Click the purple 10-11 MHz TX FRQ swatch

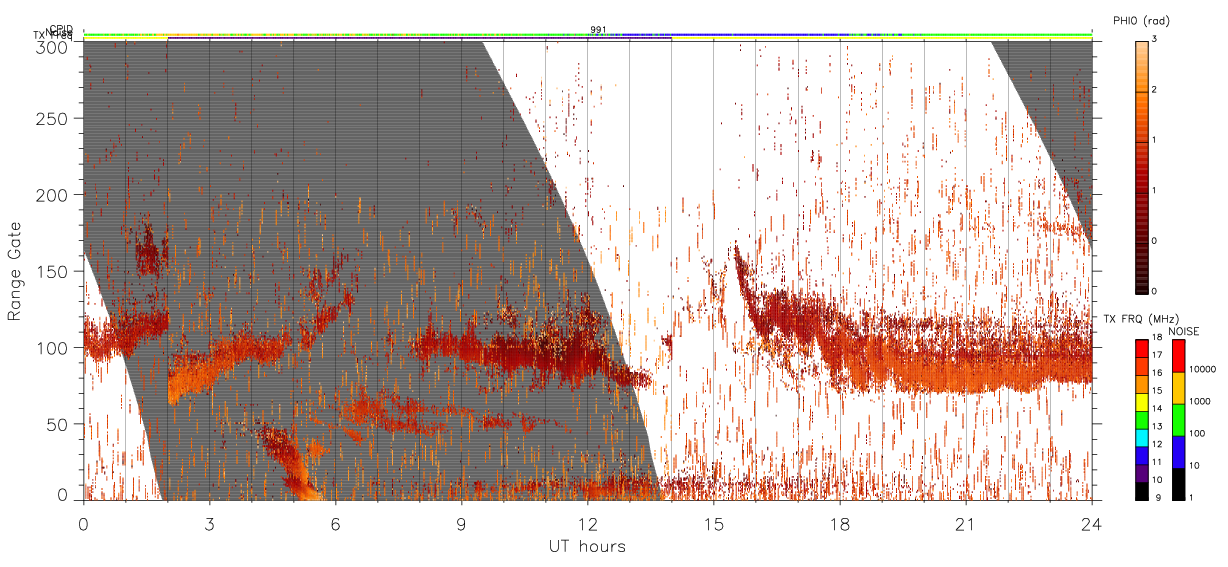[1141, 473]
